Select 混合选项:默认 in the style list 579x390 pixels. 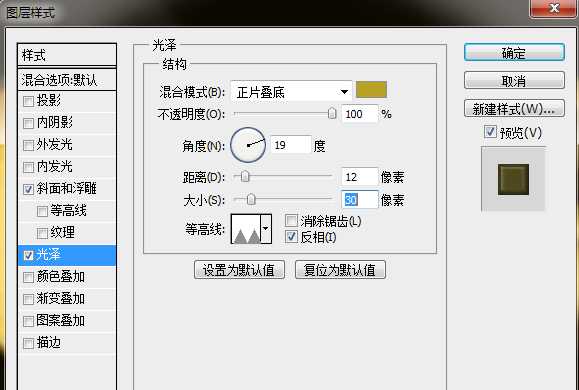coord(67,80)
